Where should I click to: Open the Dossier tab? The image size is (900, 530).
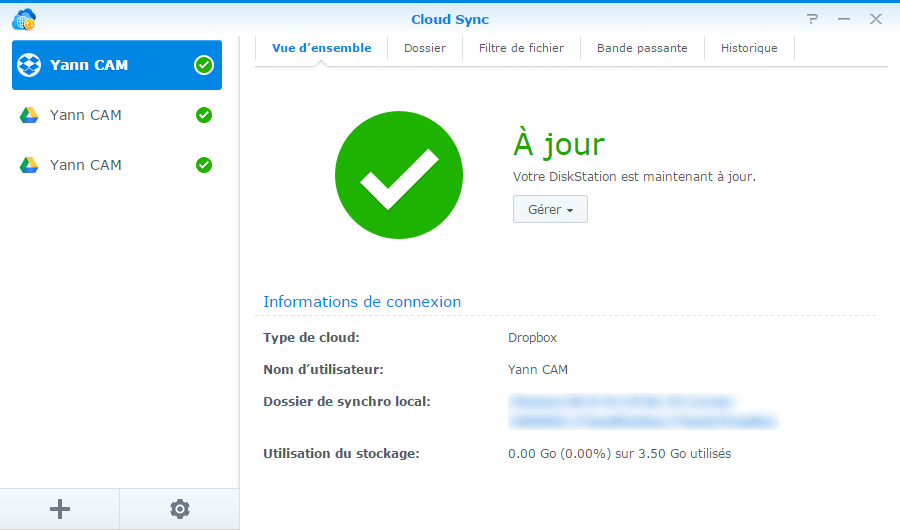click(x=425, y=48)
